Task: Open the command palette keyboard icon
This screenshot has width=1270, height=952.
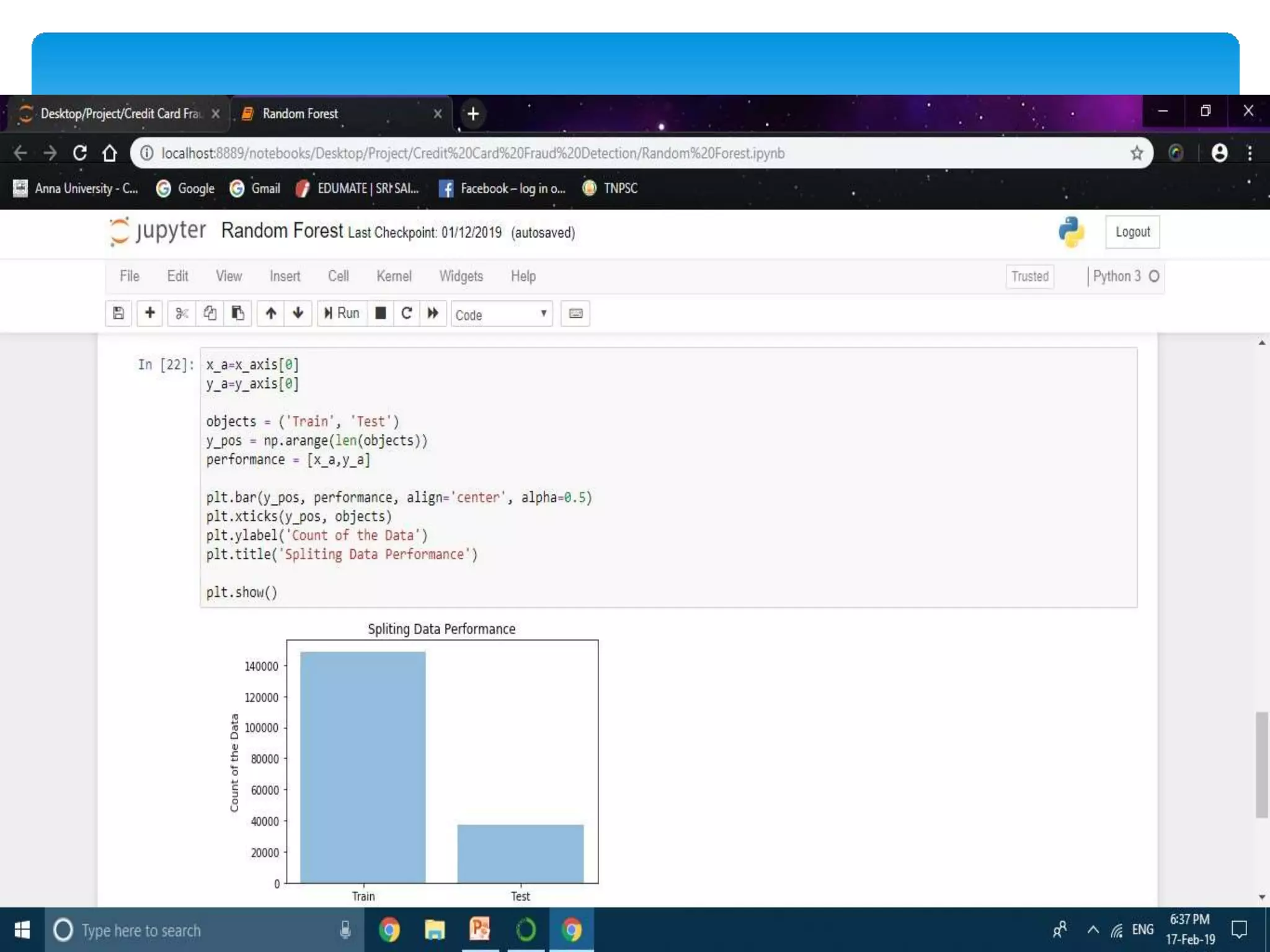Action: click(x=575, y=314)
